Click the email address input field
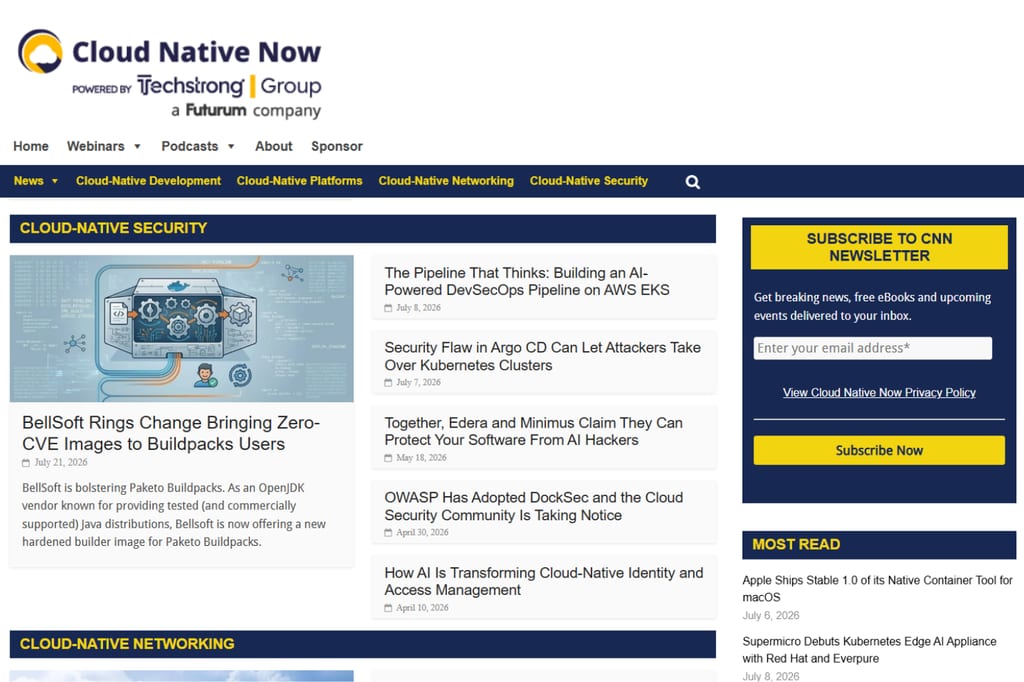 [872, 348]
